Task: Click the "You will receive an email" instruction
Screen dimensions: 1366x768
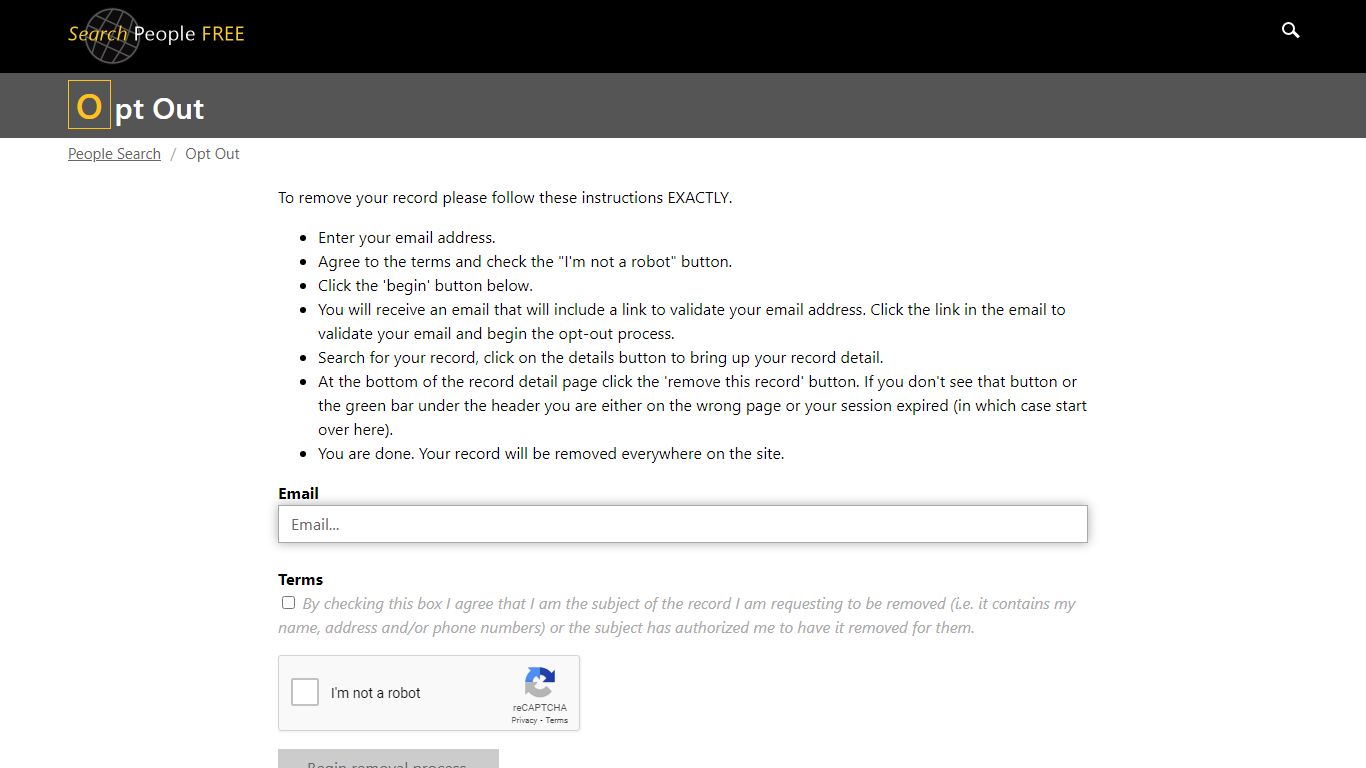Action: (x=692, y=322)
